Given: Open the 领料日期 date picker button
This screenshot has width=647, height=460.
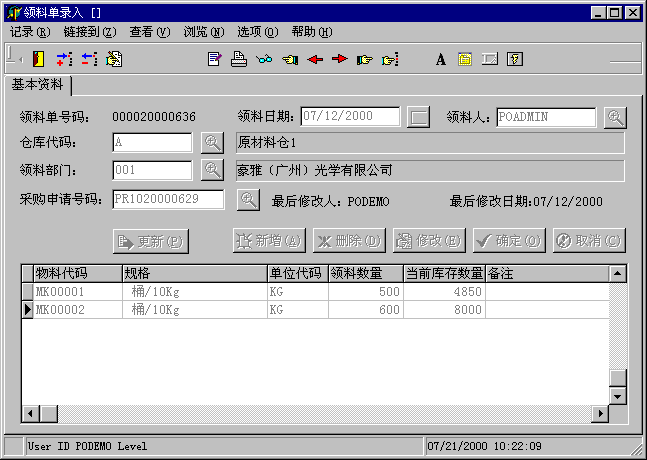Looking at the screenshot, I should point(419,117).
